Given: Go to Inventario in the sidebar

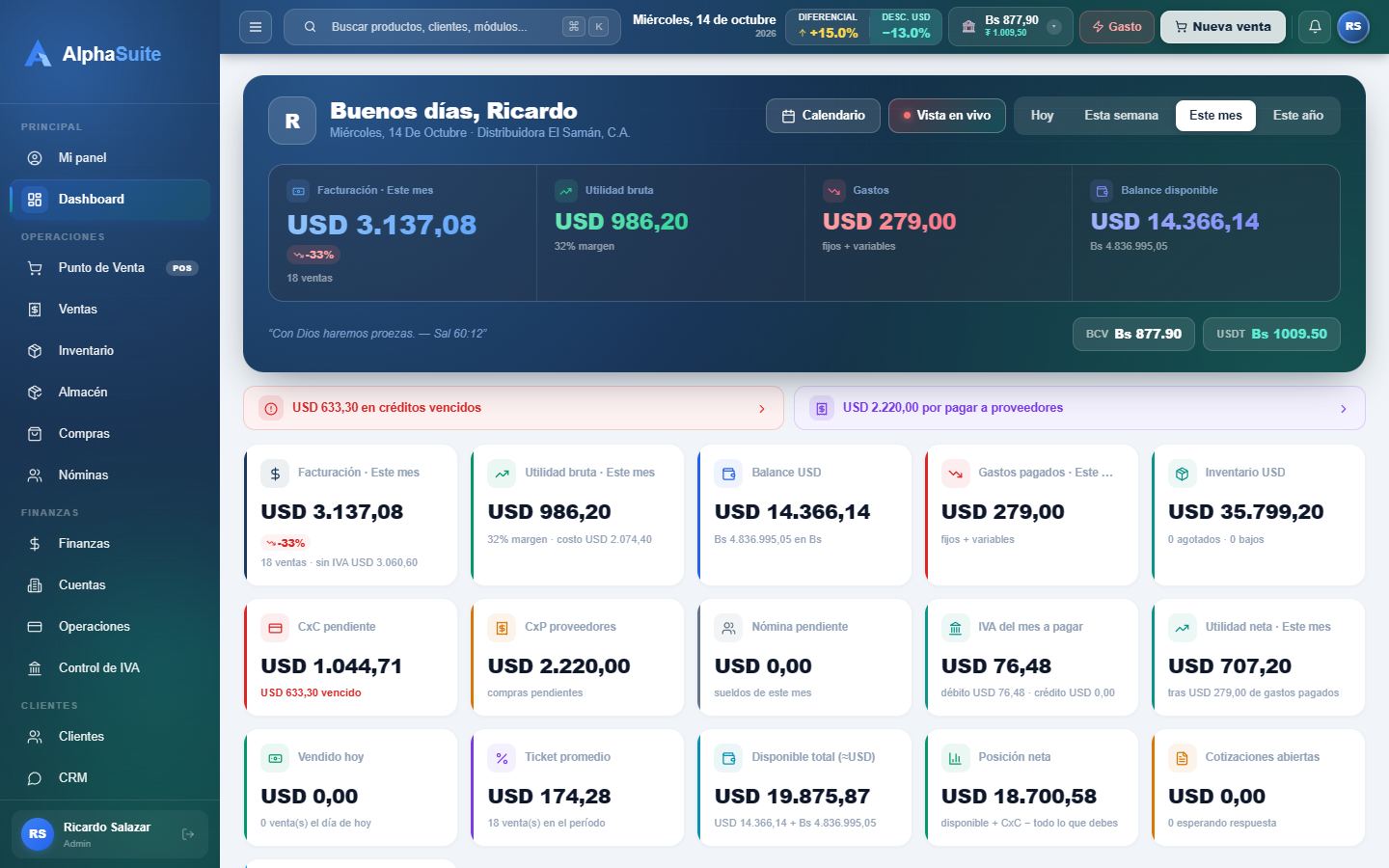Looking at the screenshot, I should [x=110, y=351].
